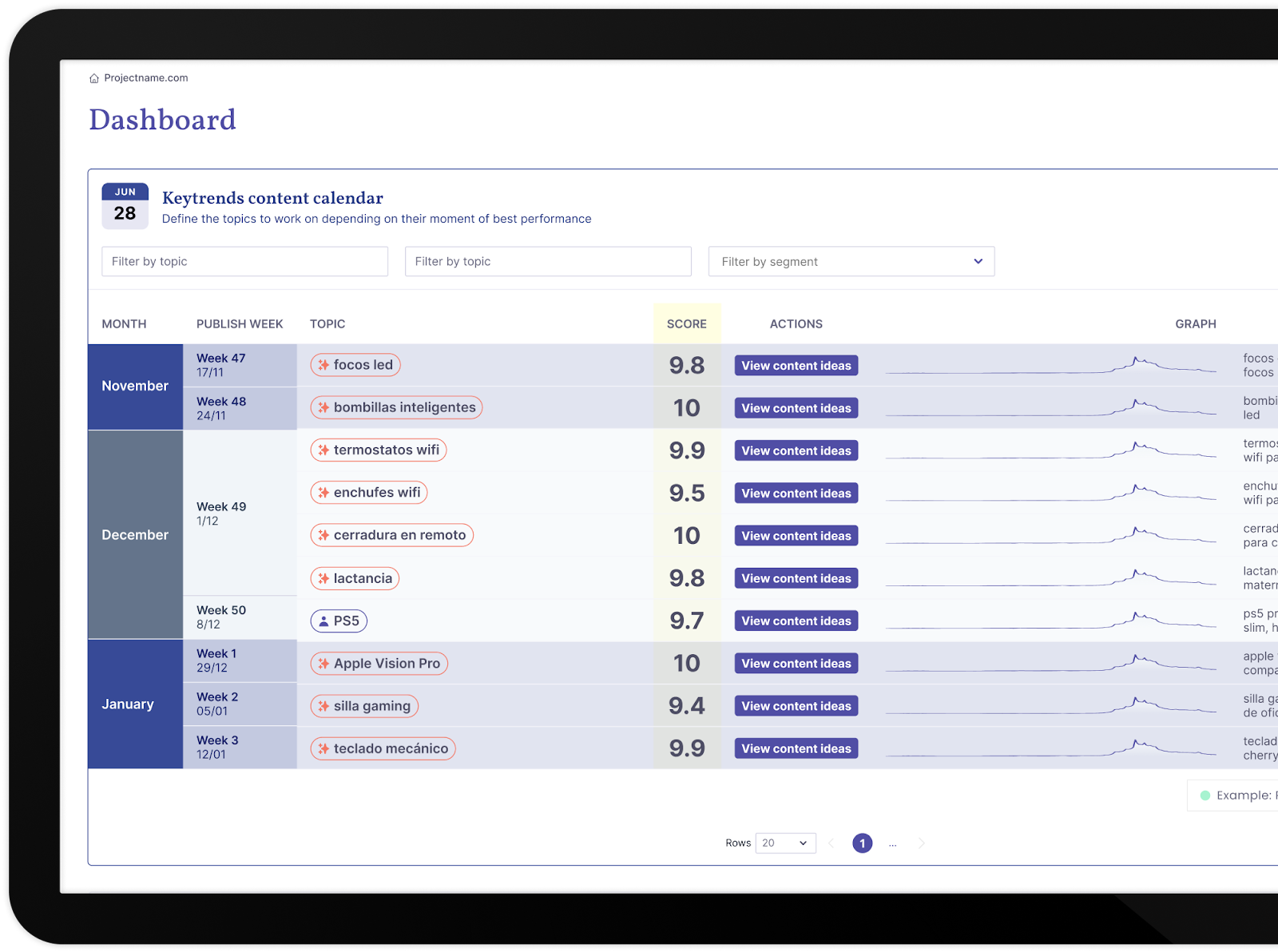The width and height of the screenshot is (1278, 952).
Task: Open the PS5 trend graph
Action: pos(1051,621)
